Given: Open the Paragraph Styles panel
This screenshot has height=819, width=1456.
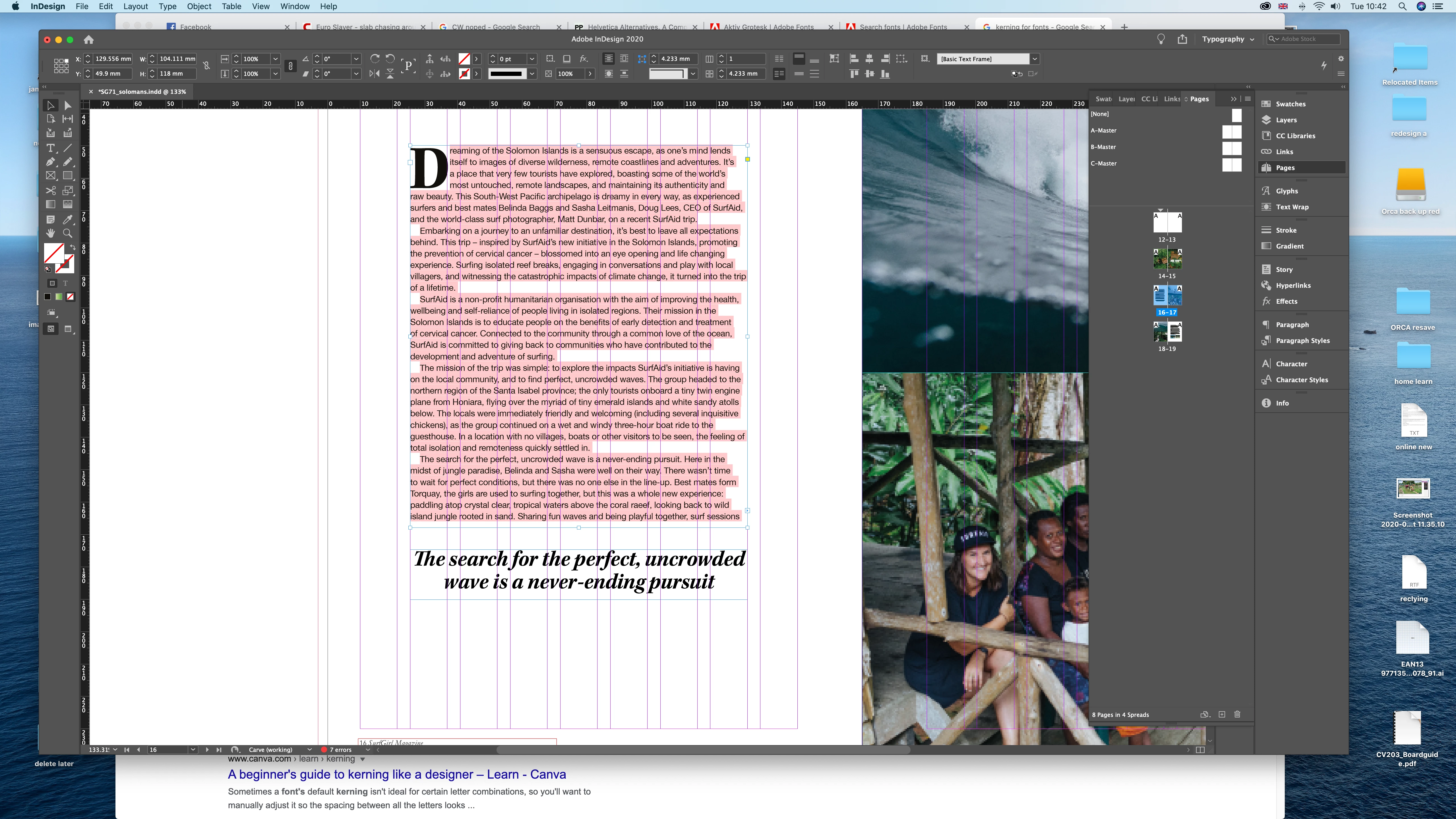Looking at the screenshot, I should coord(1302,341).
